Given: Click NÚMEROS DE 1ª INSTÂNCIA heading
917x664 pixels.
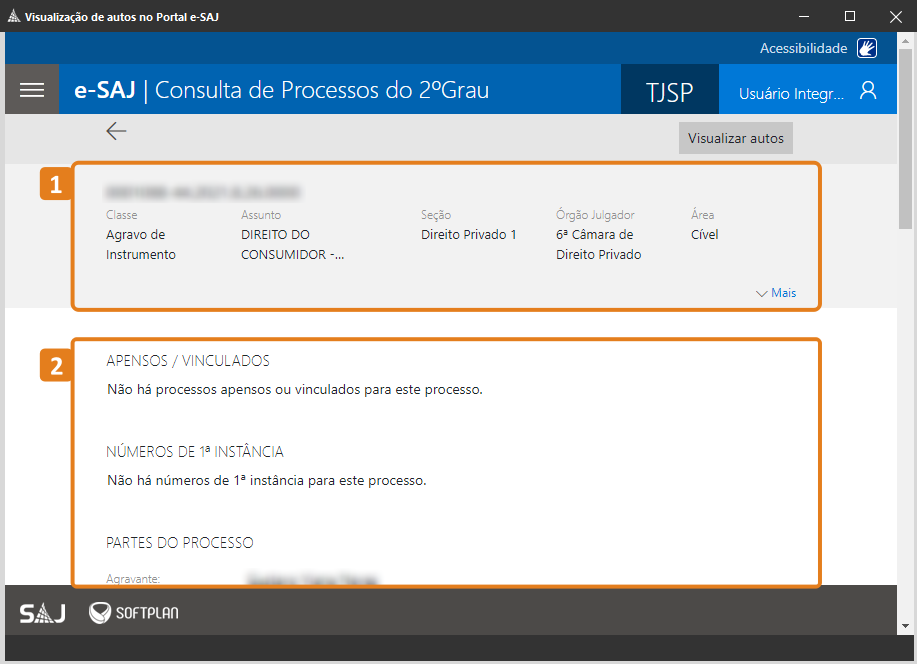Looking at the screenshot, I should tap(195, 452).
